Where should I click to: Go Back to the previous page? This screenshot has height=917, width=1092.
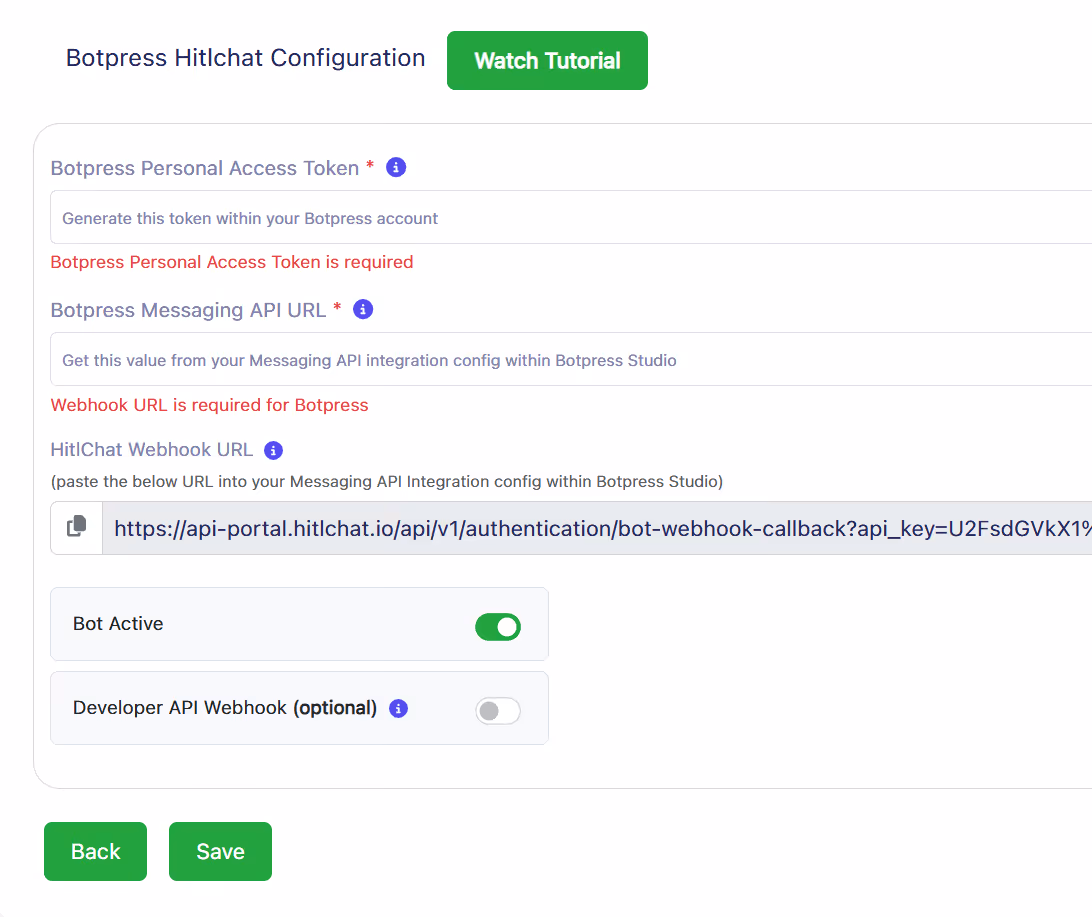pos(95,852)
